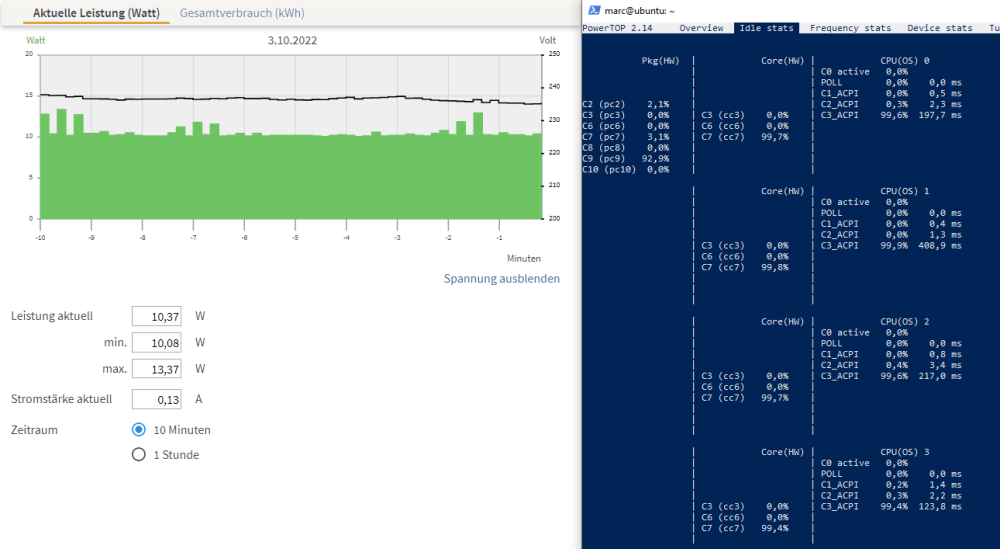
Task: Click the C10 (pc10) row
Action: click(x=626, y=170)
